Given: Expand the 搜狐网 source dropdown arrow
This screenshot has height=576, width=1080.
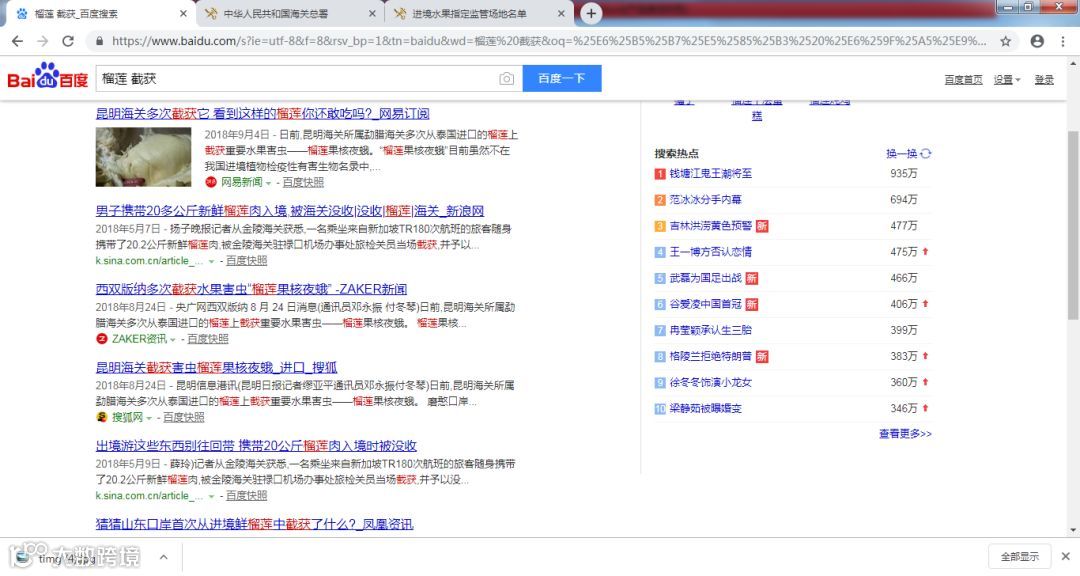Looking at the screenshot, I should click(x=149, y=418).
